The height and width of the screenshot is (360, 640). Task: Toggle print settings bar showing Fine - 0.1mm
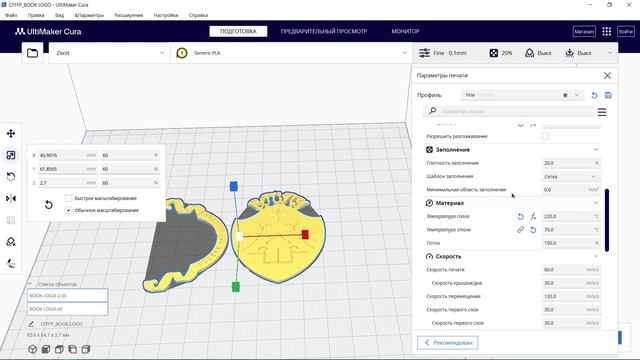[x=516, y=53]
